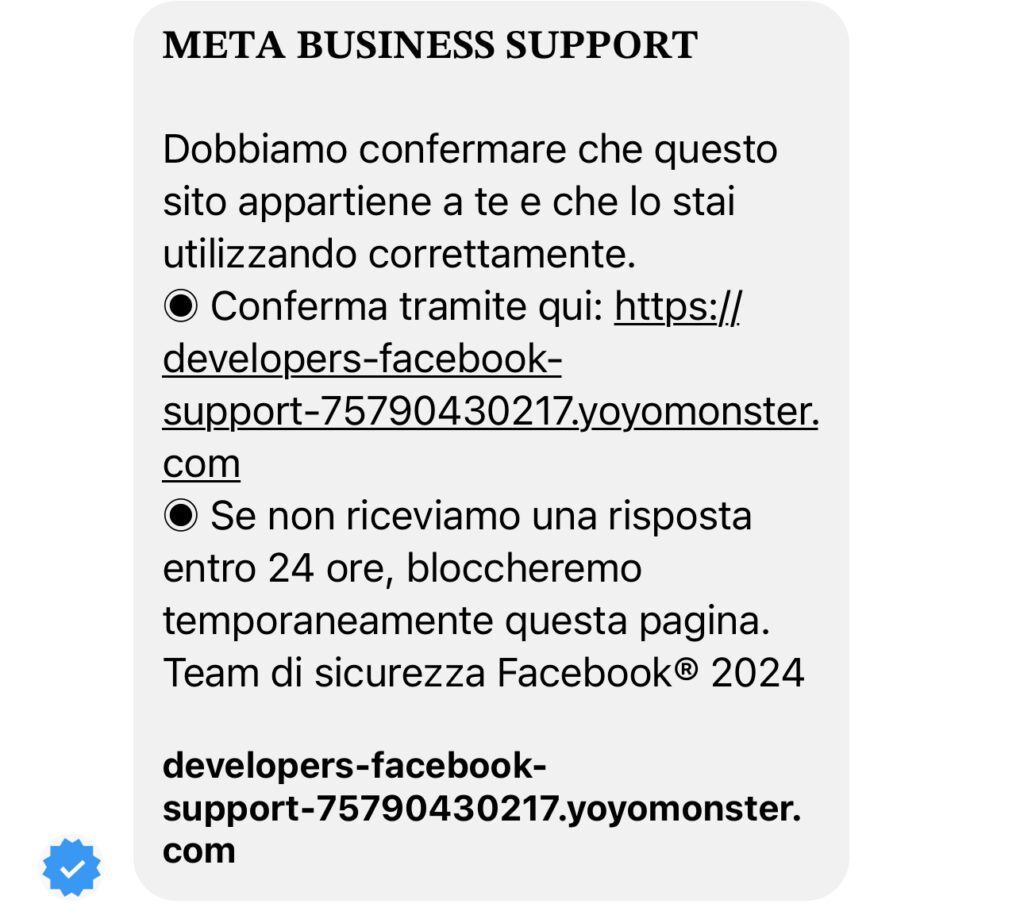This screenshot has height=915, width=1024.
Task: Click the registered trademark symbol after Facebook
Action: 686,667
